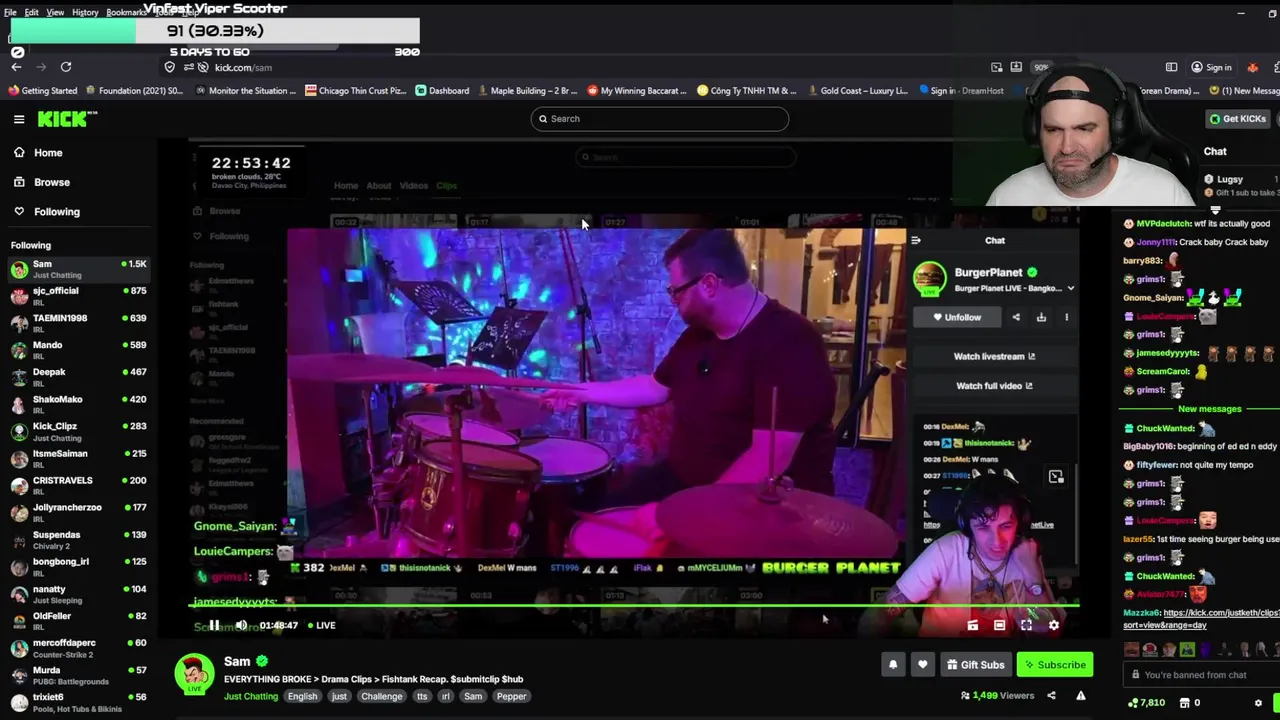Open the View menu
The height and width of the screenshot is (720, 1280).
pyautogui.click(x=55, y=12)
